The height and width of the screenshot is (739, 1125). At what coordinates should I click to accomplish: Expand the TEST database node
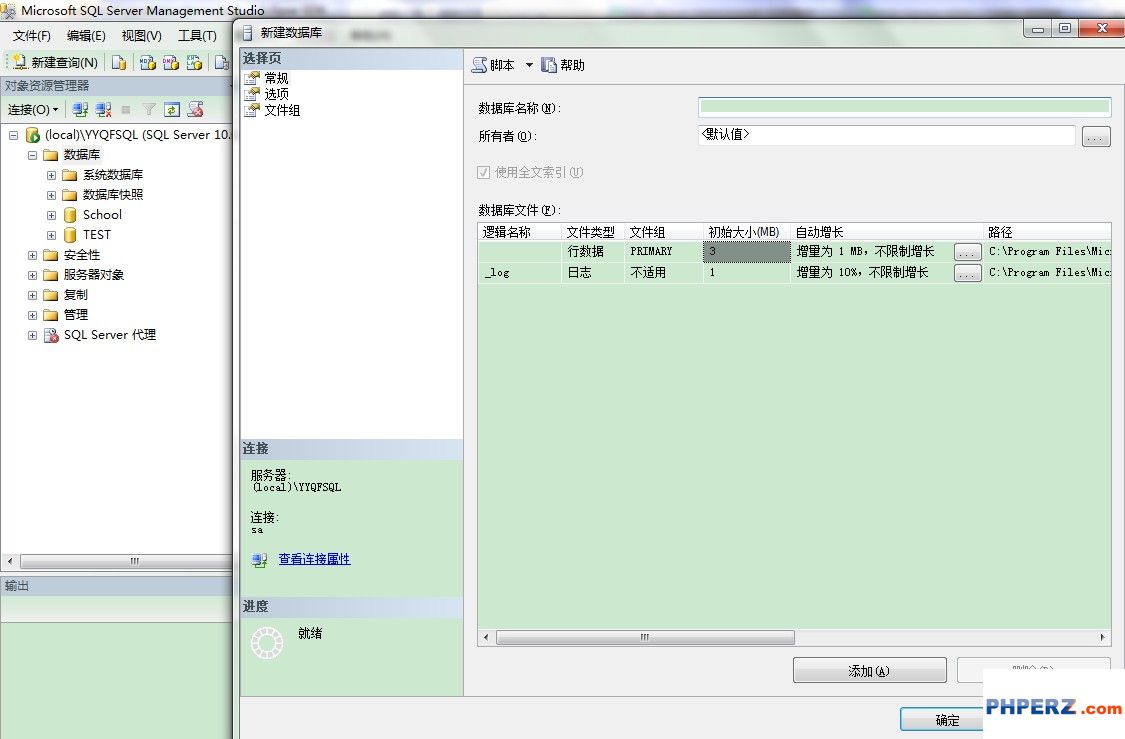[51, 235]
